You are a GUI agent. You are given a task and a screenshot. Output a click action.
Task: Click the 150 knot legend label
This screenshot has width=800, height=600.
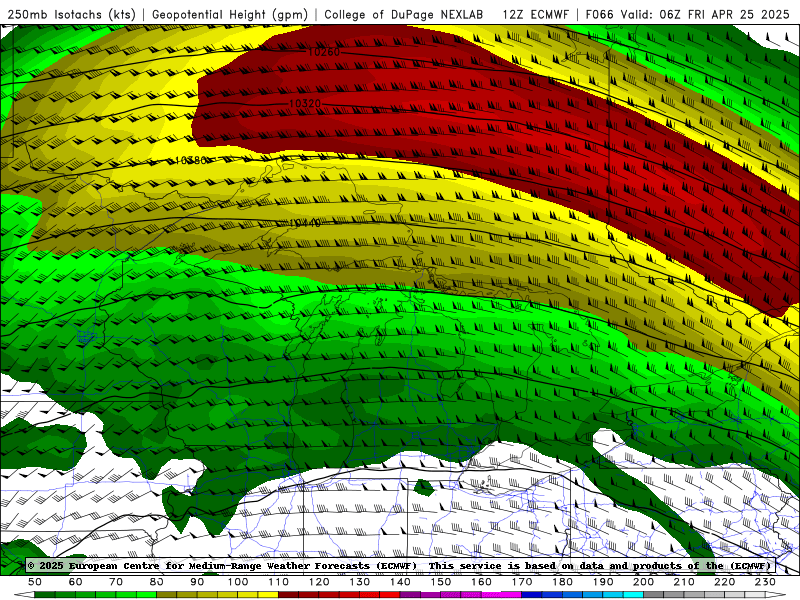click(440, 582)
